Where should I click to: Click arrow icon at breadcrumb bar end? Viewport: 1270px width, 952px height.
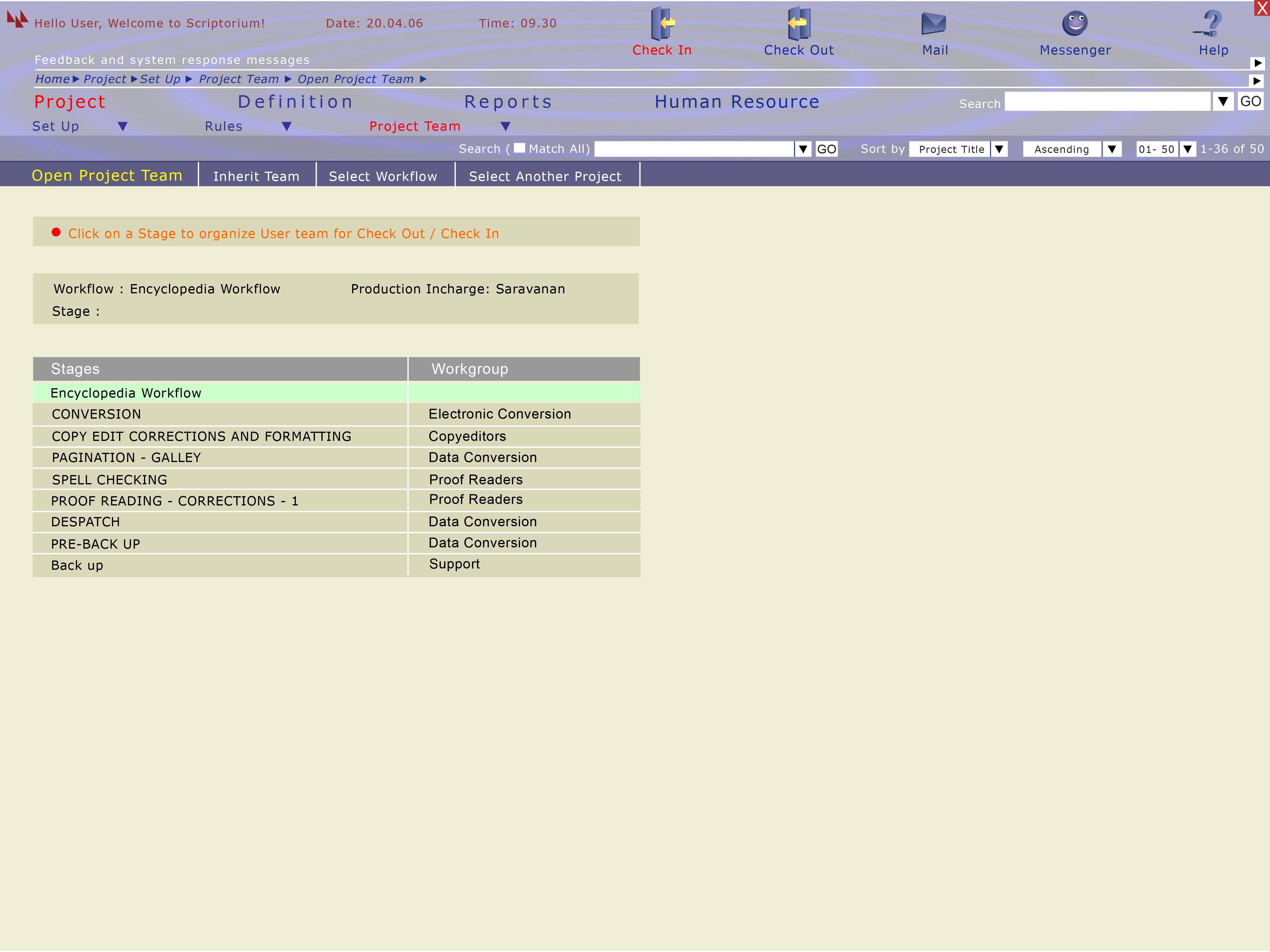click(1257, 81)
